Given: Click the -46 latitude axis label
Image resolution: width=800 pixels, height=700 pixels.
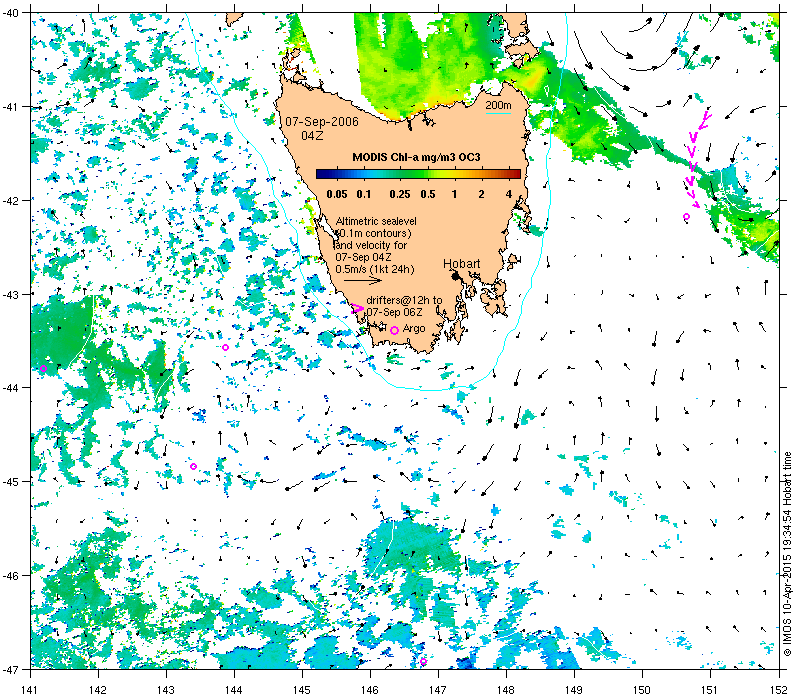Looking at the screenshot, I should [x=10, y=576].
